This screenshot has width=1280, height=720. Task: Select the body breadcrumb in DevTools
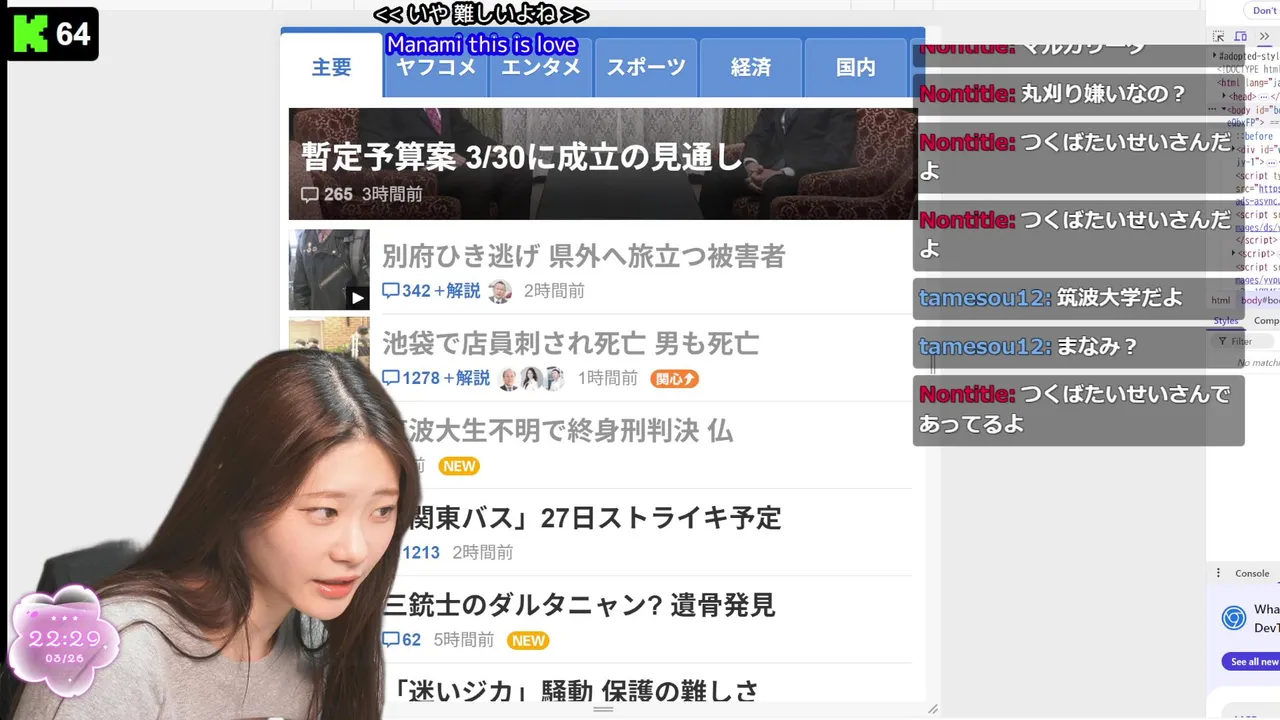[1258, 300]
